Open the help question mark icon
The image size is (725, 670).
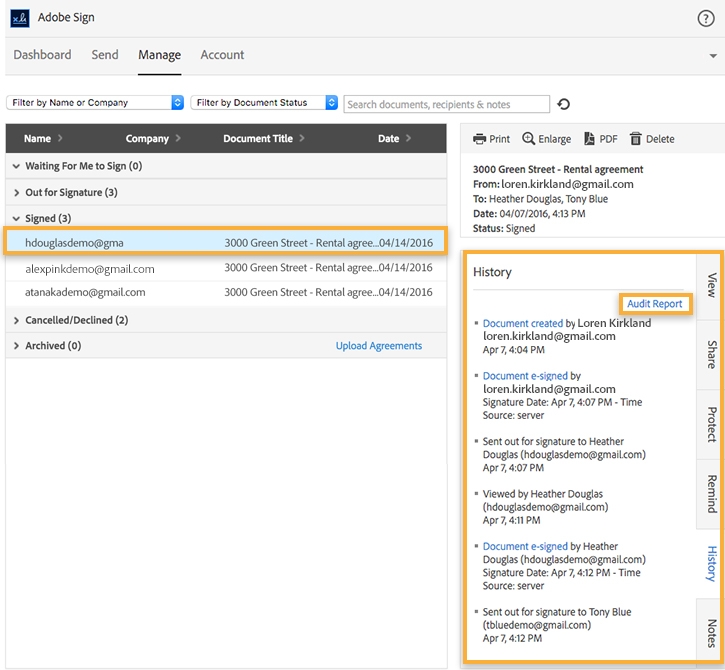pyautogui.click(x=705, y=18)
